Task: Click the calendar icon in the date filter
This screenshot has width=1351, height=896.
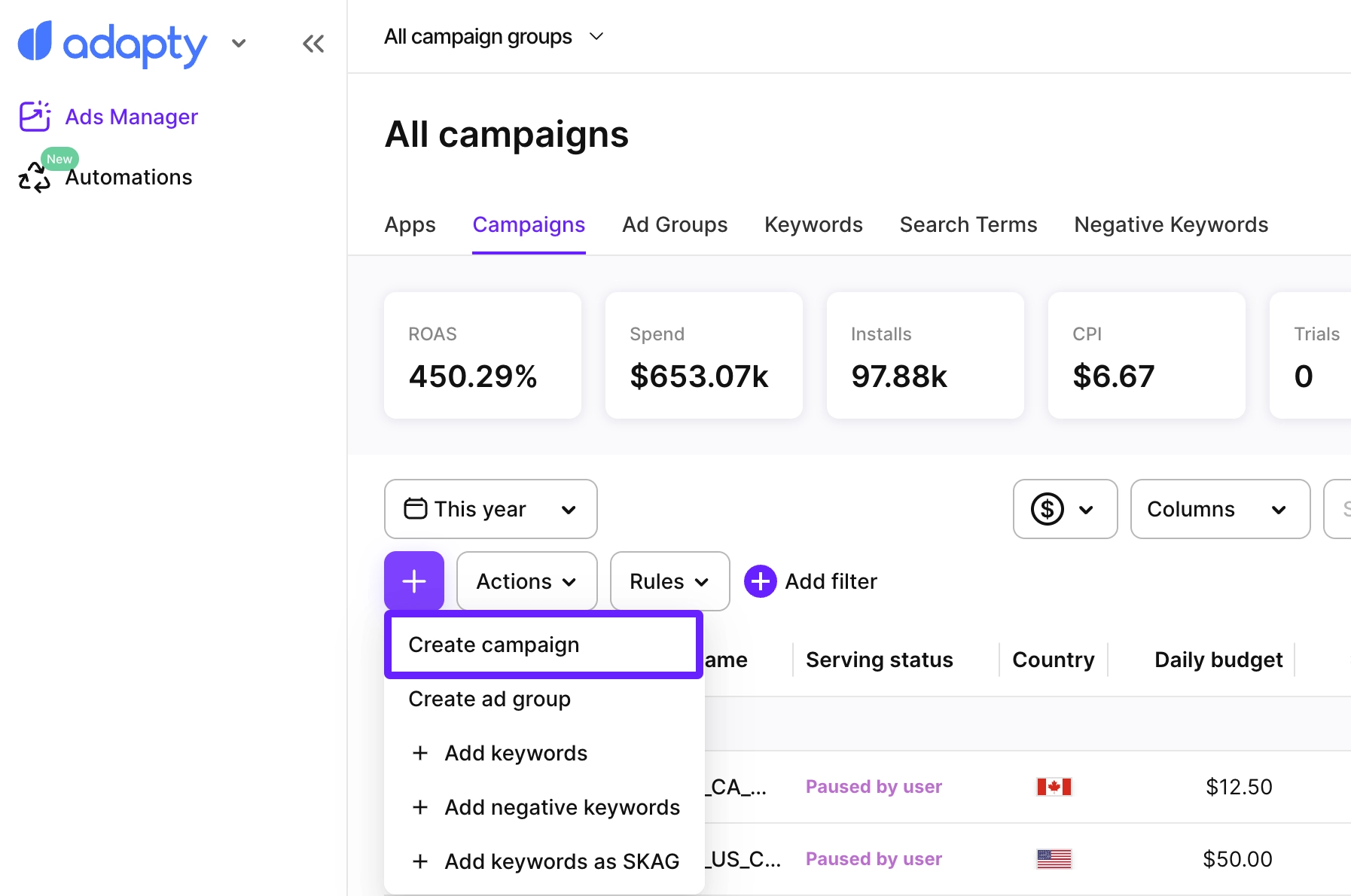Action: coord(416,508)
